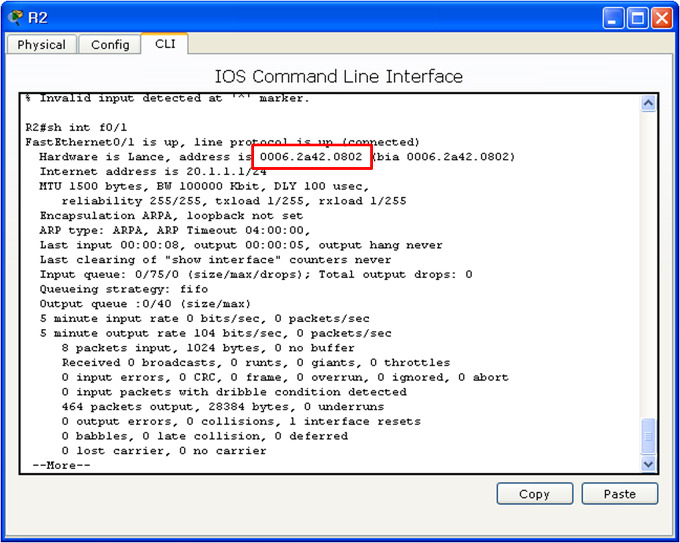Click 'ARP type: ARPA, ARP Timeout' line
The width and height of the screenshot is (680, 543).
click(x=175, y=230)
